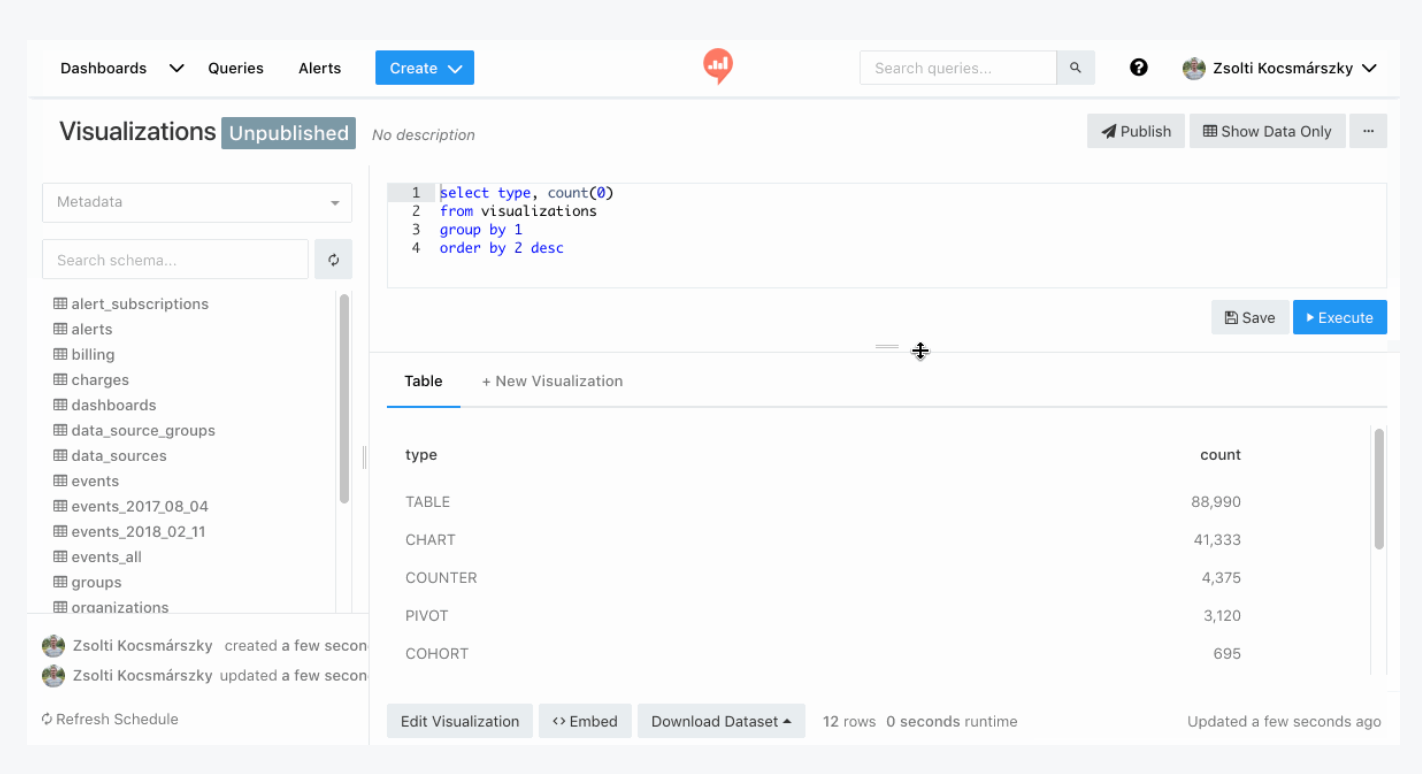The image size is (1422, 774).
Task: Click the 'type' column header
Action: (421, 455)
